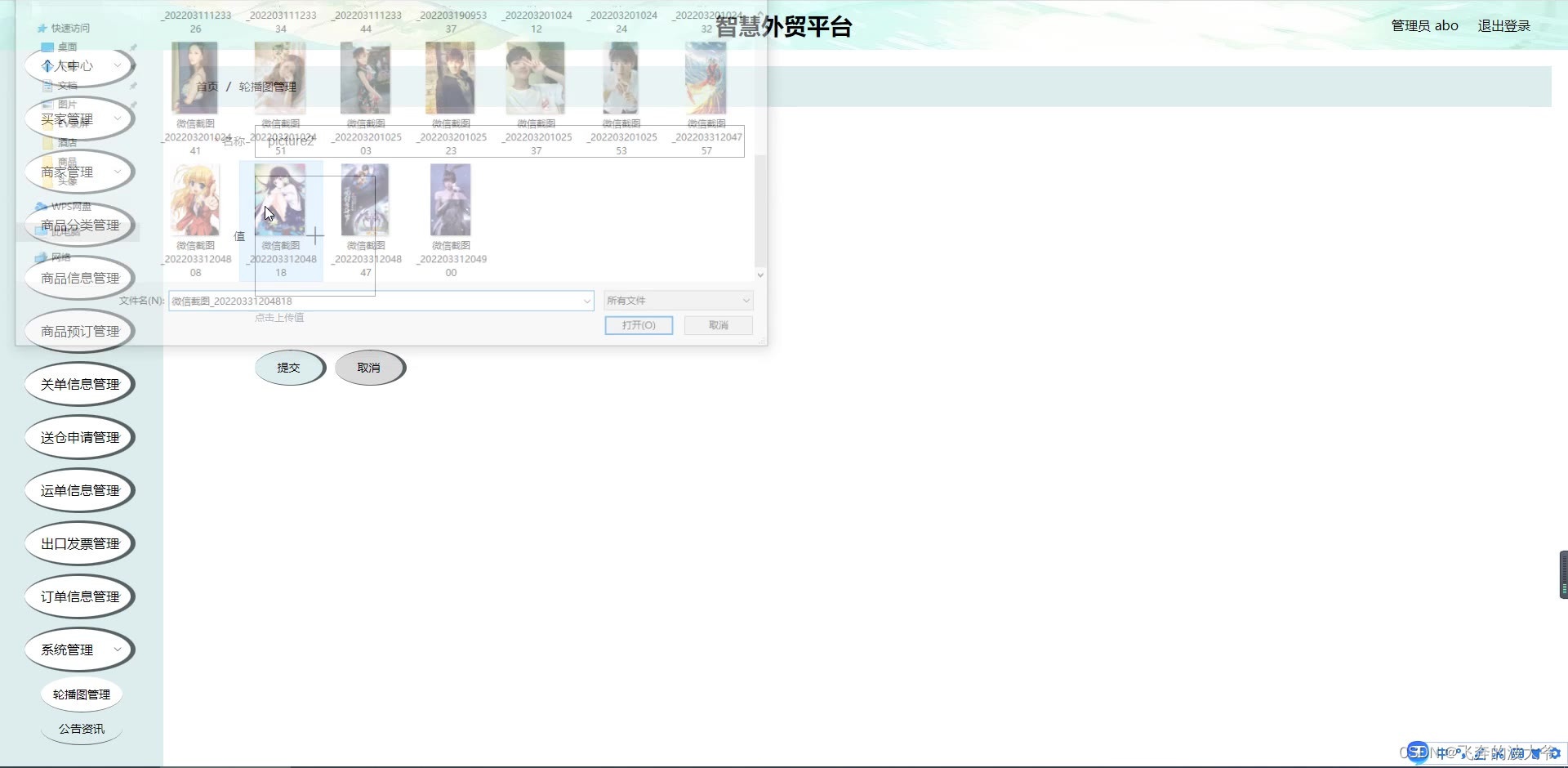Open 运单信息管理 in the sidebar
This screenshot has height=768, width=1568.
(80, 490)
